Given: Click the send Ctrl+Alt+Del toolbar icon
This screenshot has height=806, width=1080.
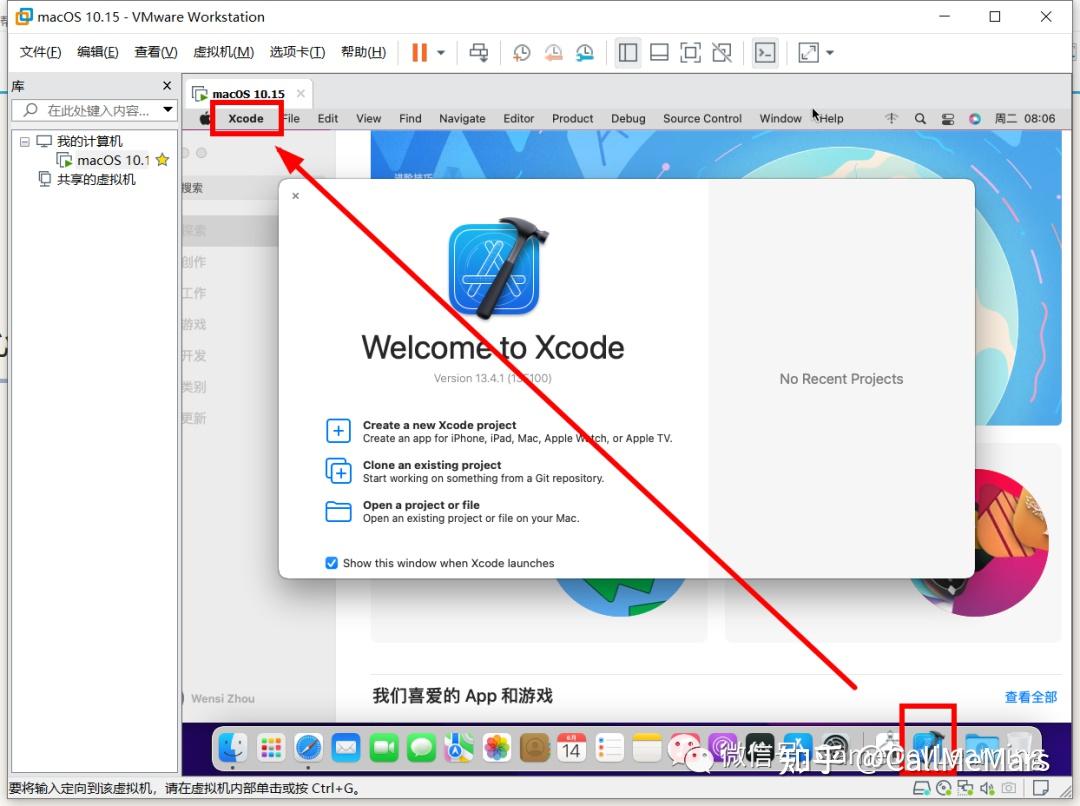Looking at the screenshot, I should (x=479, y=52).
